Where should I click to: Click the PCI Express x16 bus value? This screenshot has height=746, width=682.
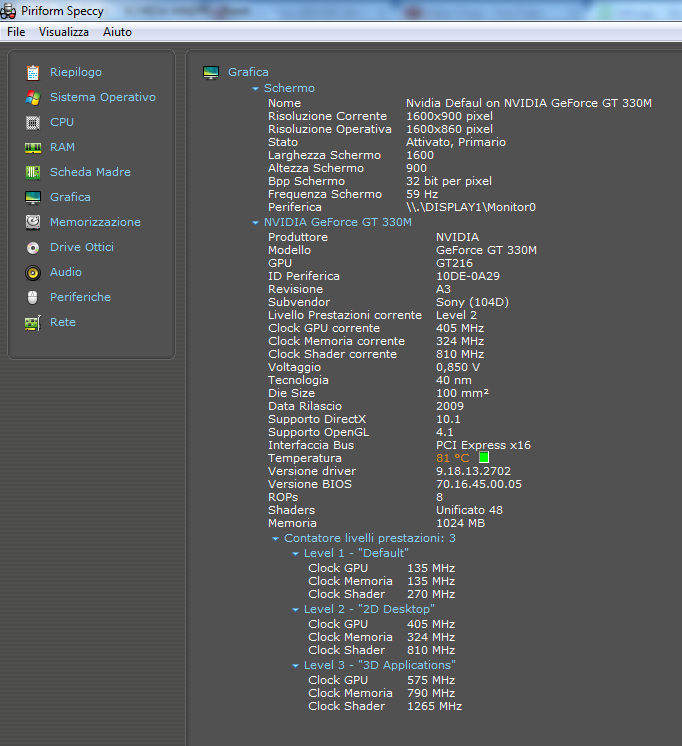484,445
